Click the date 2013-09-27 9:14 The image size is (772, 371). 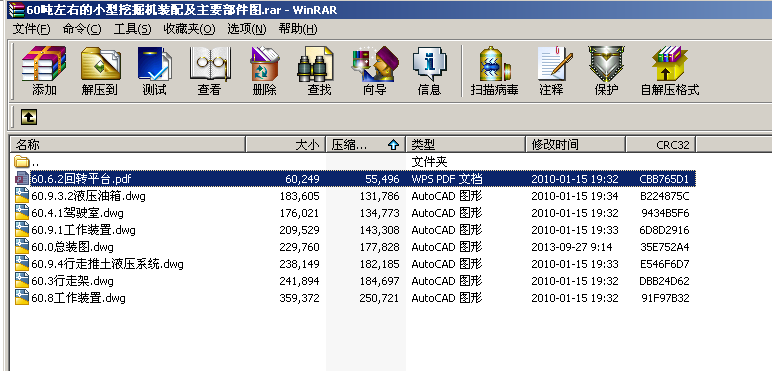572,247
